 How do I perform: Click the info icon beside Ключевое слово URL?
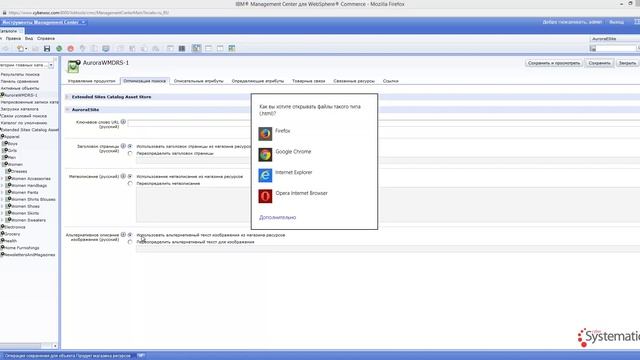tap(123, 122)
